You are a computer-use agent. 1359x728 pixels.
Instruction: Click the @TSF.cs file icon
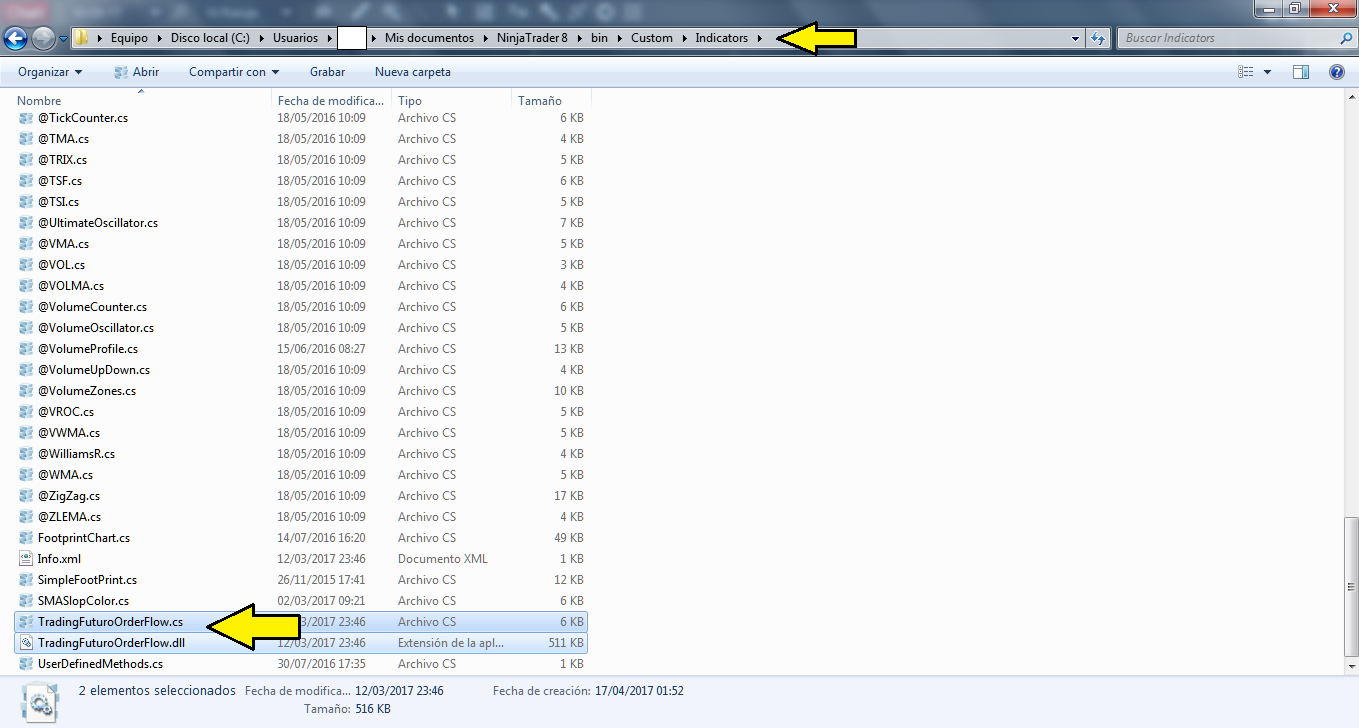(26, 181)
